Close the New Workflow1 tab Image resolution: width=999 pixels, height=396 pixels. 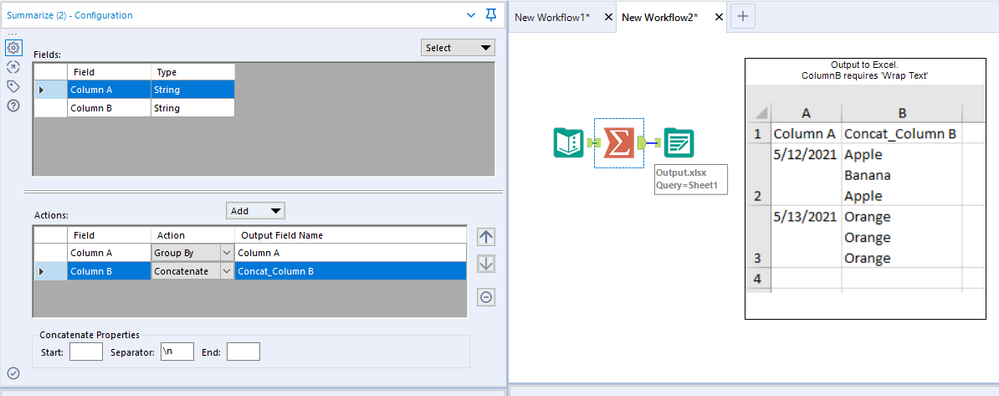[x=608, y=17]
